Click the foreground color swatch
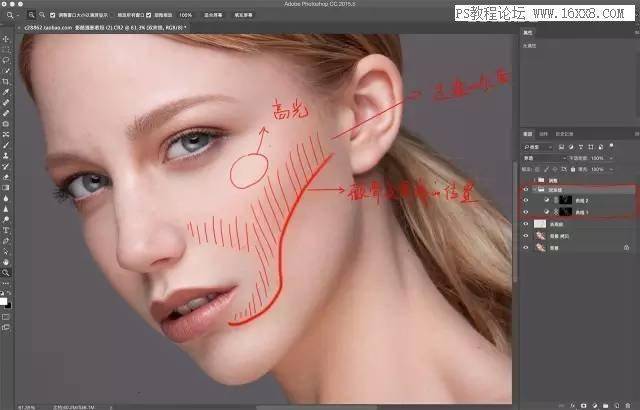Image resolution: width=640 pixels, height=410 pixels. 3,301
